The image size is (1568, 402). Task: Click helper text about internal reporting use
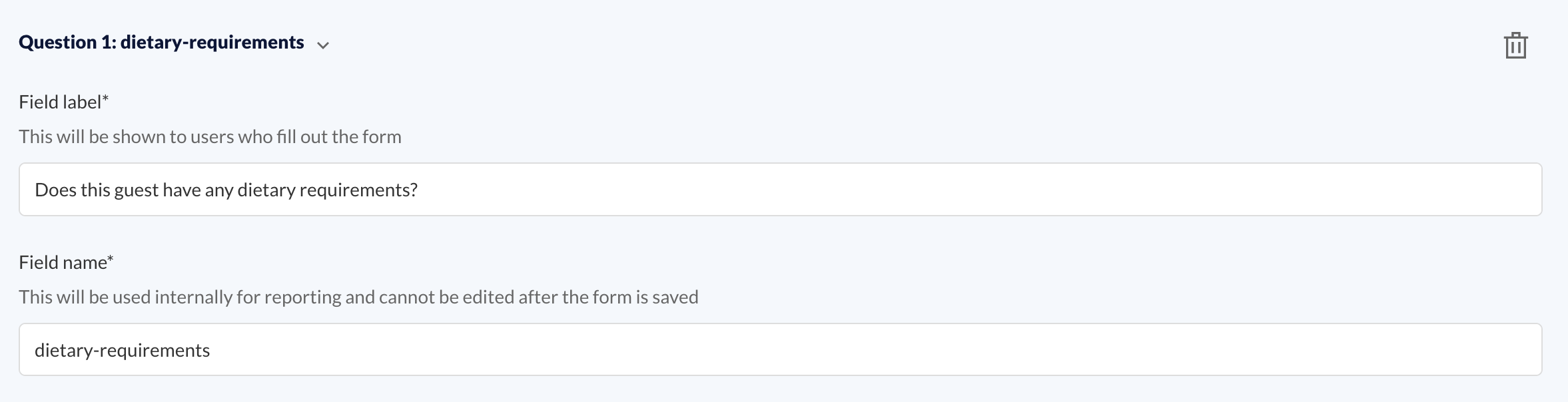tap(358, 297)
